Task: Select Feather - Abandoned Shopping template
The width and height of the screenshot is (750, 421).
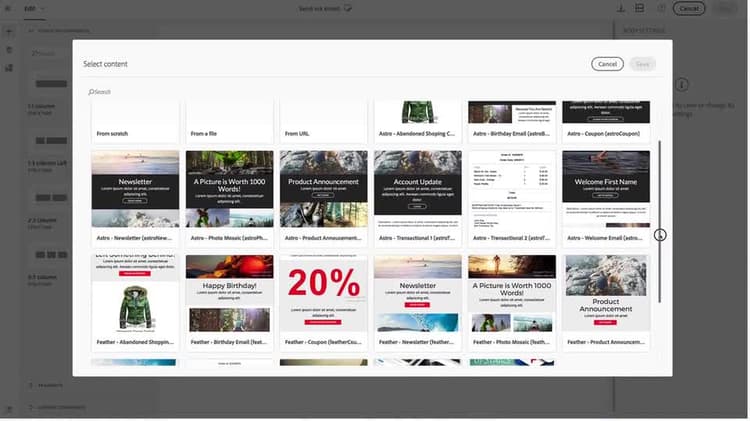Action: [x=135, y=302]
